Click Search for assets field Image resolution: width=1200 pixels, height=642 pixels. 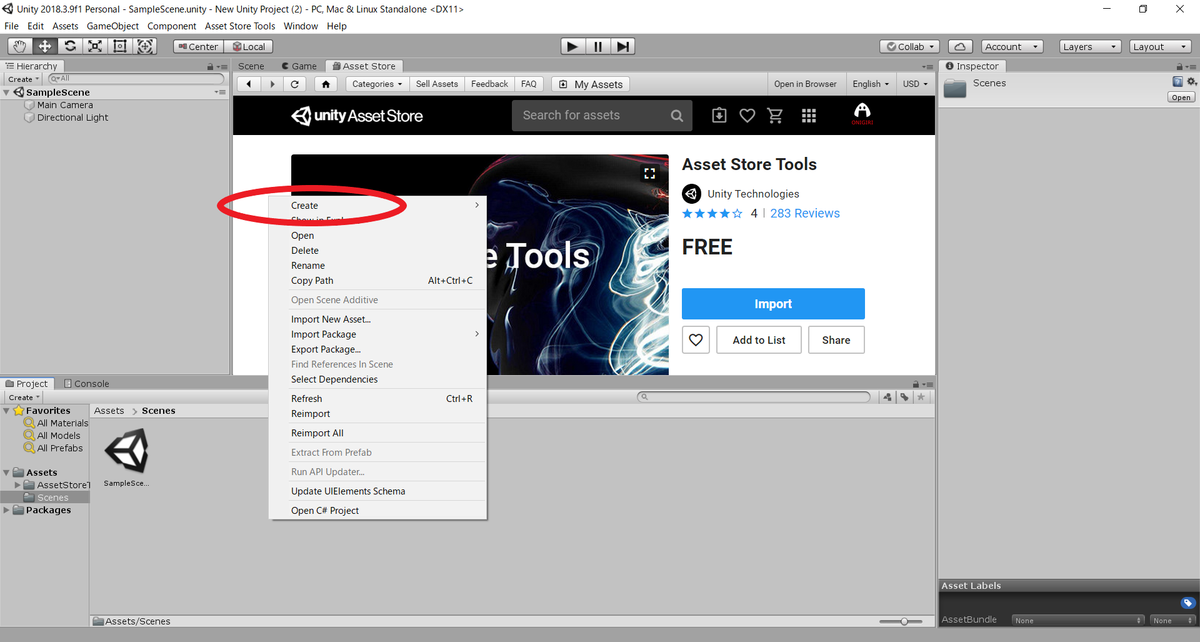602,115
